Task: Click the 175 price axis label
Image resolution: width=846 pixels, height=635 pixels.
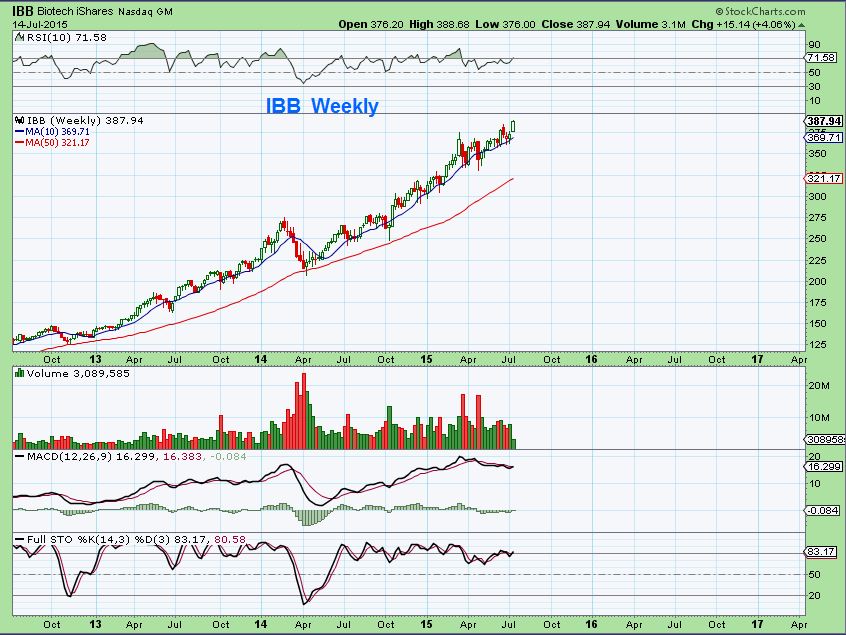Action: pos(817,303)
